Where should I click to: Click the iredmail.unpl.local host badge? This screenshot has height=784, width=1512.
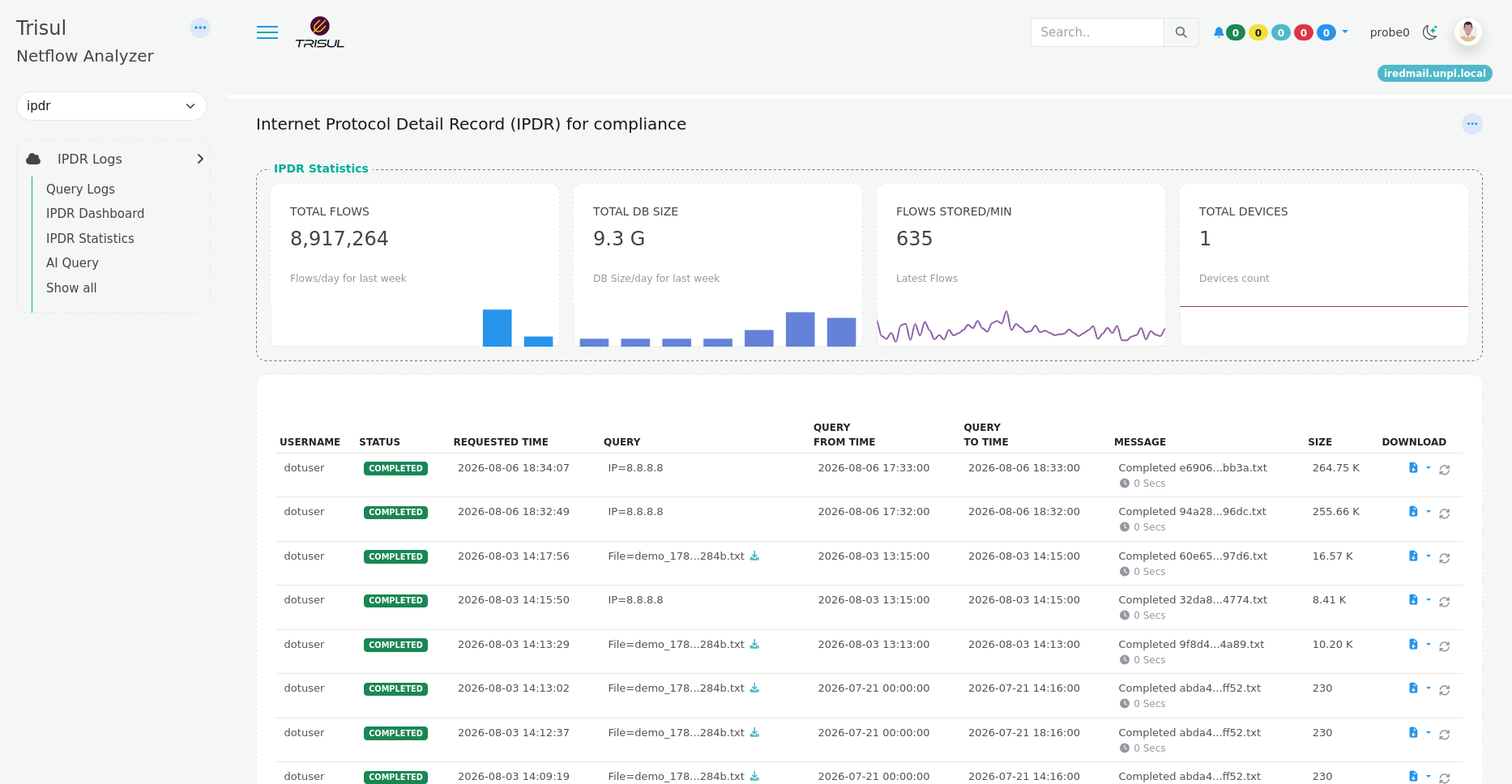tap(1434, 74)
